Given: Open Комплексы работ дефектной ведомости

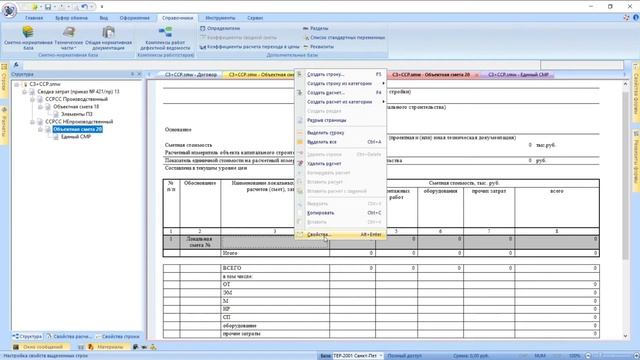Looking at the screenshot, I should (x=165, y=37).
